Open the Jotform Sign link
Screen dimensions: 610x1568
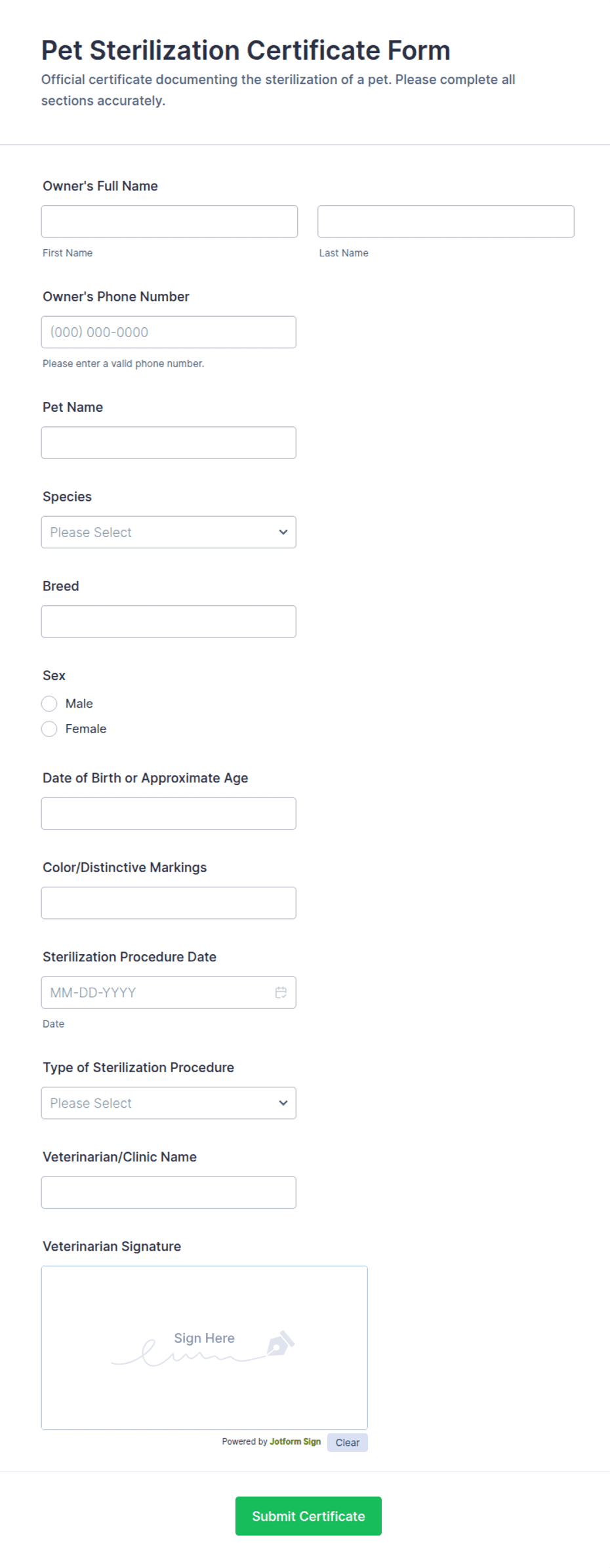[295, 1441]
